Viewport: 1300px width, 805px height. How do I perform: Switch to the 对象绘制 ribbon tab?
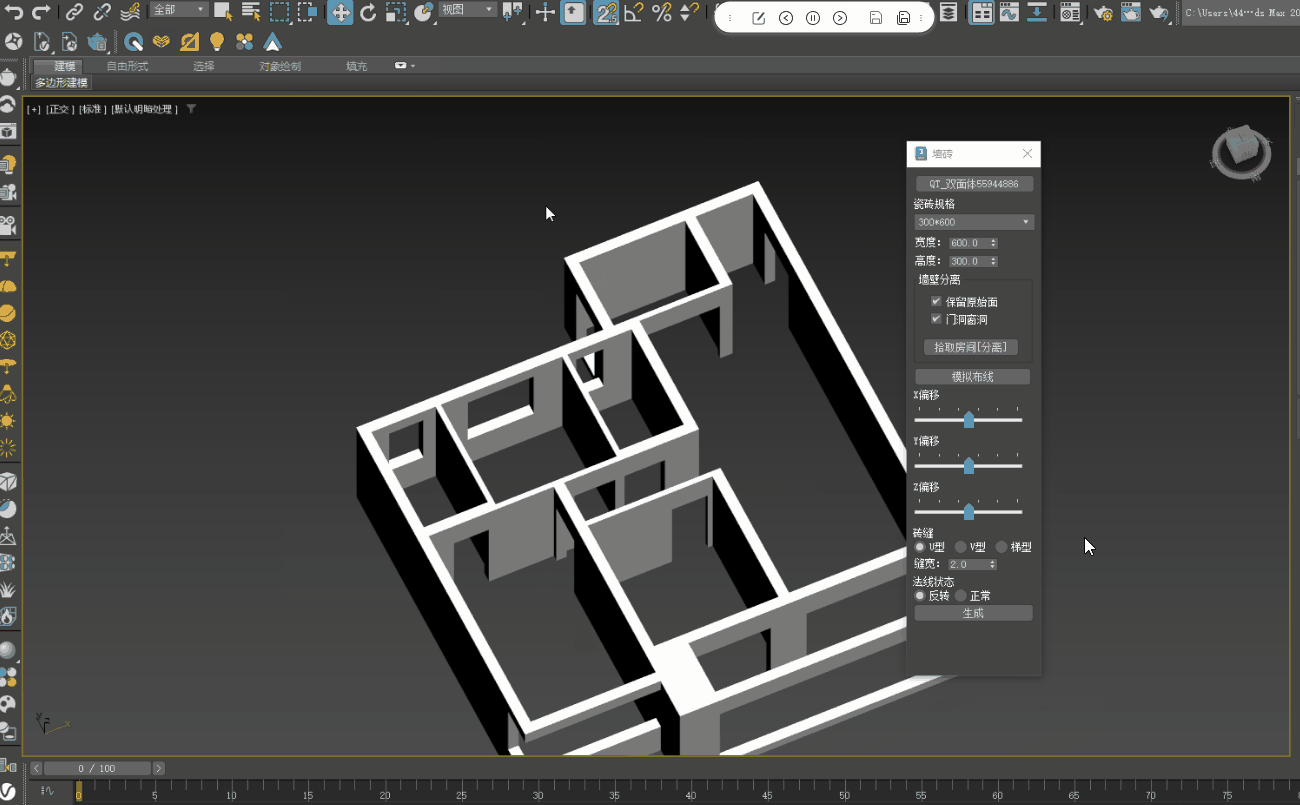(x=280, y=66)
